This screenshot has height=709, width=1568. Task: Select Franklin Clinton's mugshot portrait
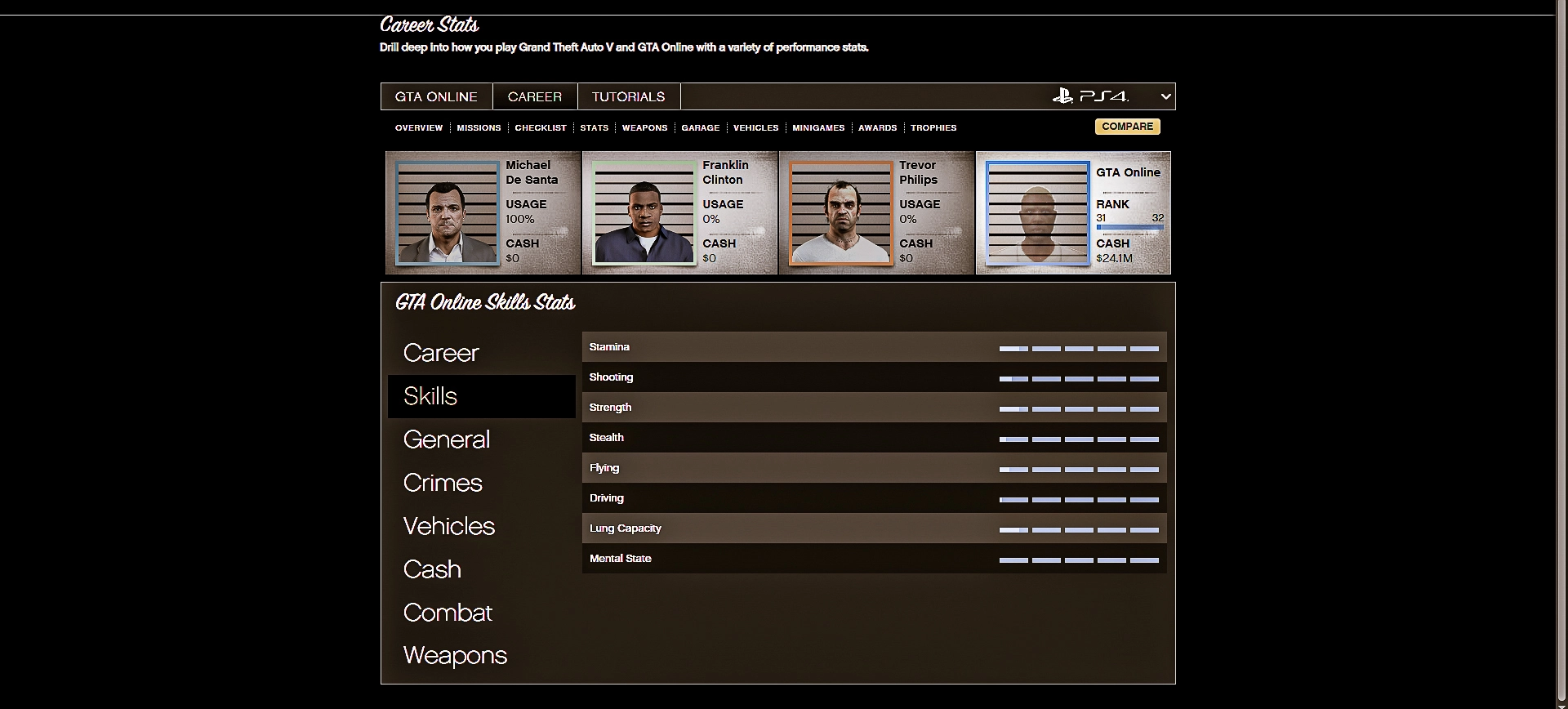(x=644, y=213)
